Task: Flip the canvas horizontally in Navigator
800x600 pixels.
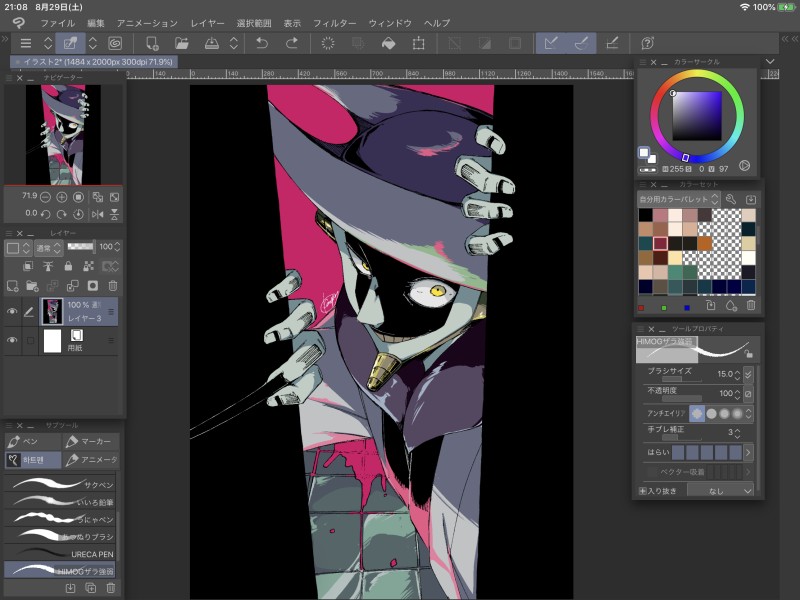Action: 97,213
